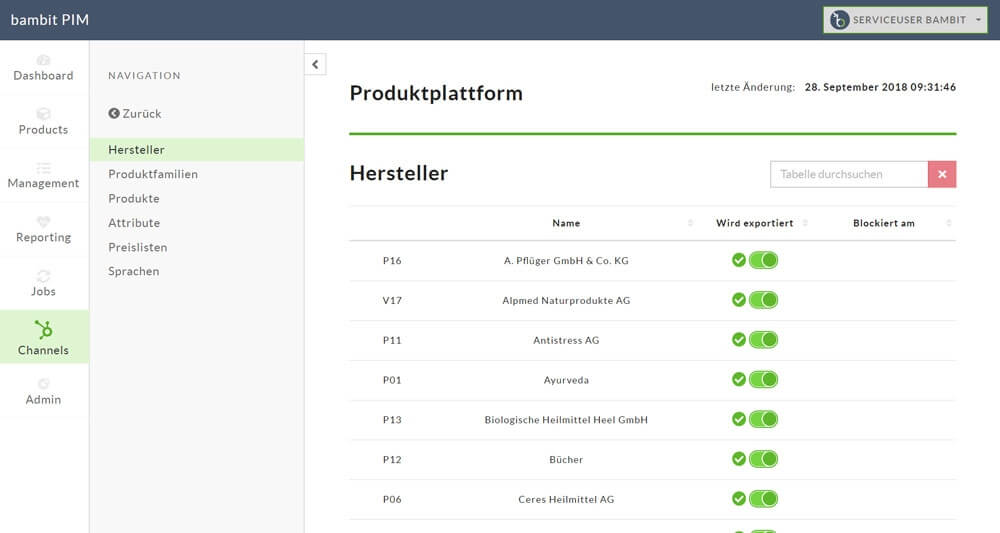Toggle export switch for Ceres Heilmittel AG
The width and height of the screenshot is (1000, 533).
[x=763, y=499]
